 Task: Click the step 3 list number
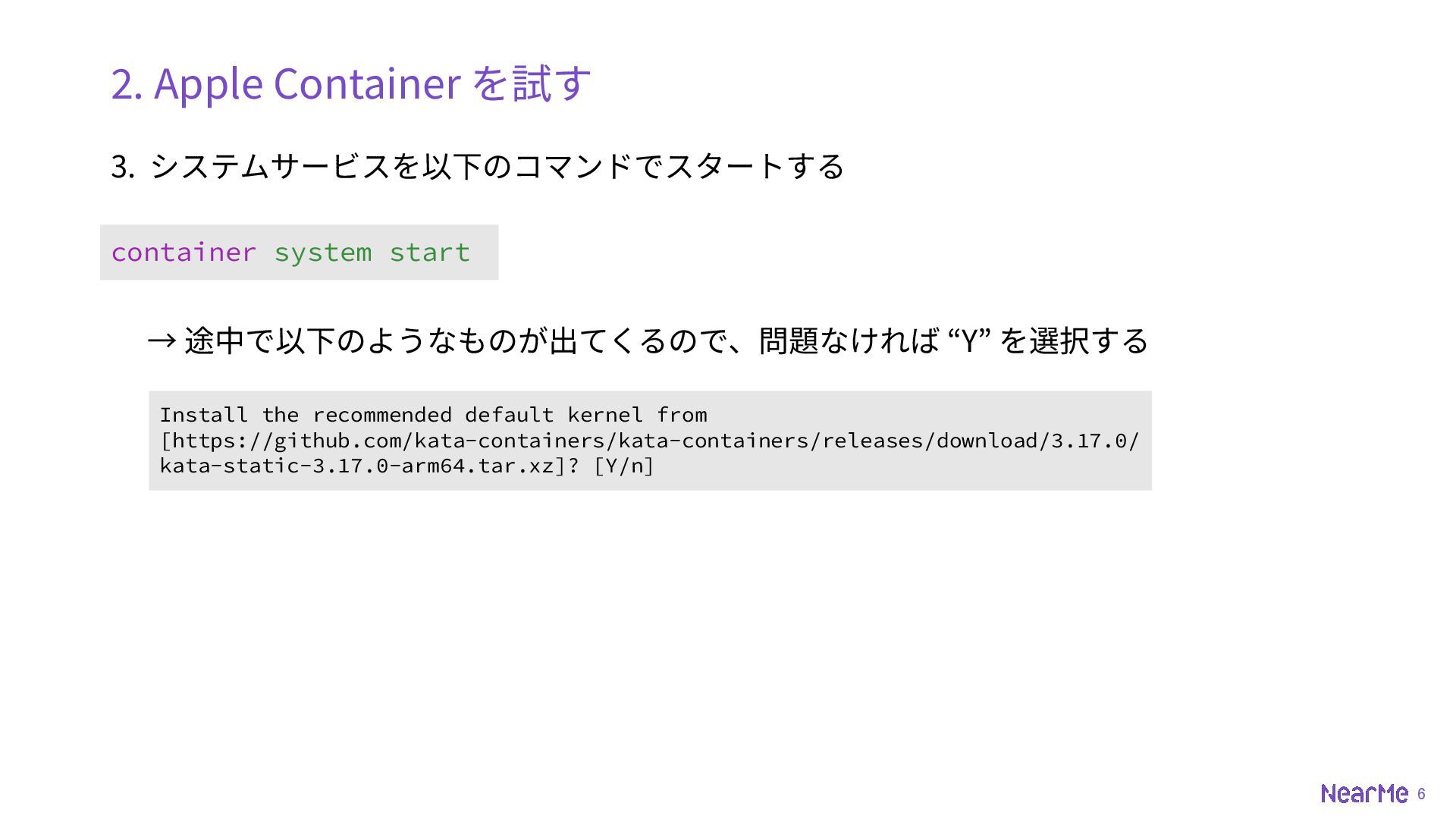click(x=123, y=167)
